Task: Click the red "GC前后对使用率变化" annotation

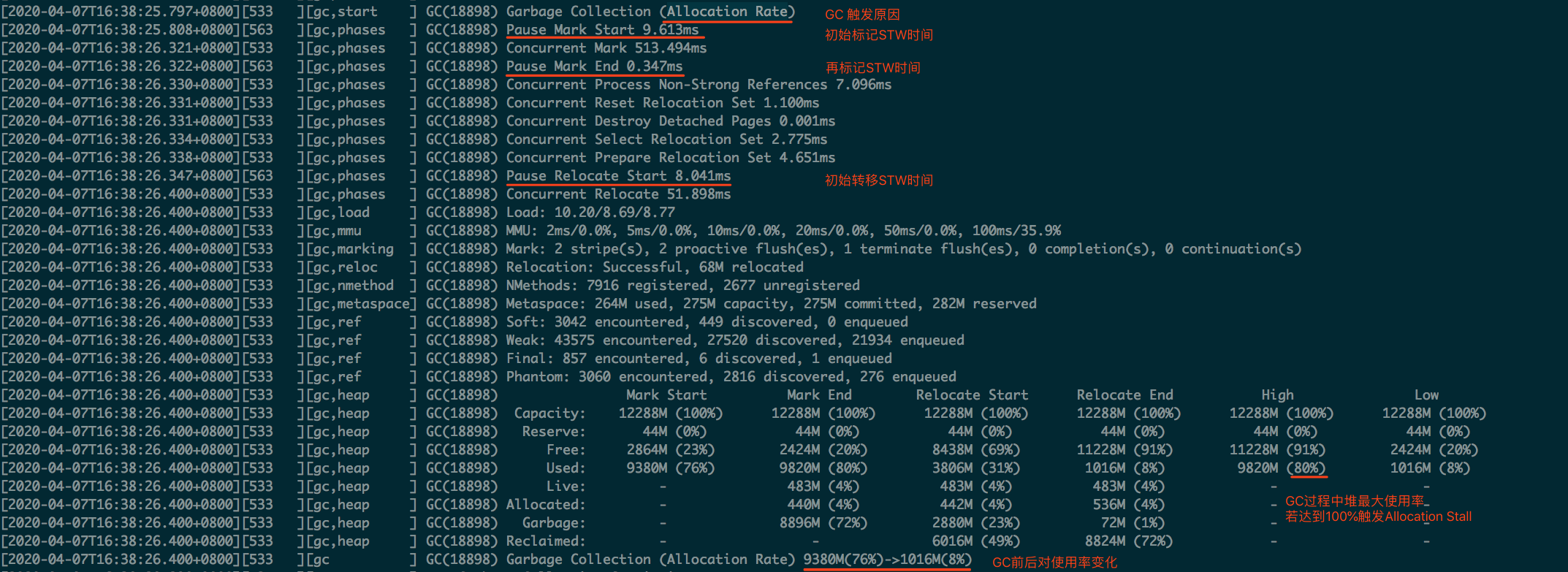Action: 1054,563
